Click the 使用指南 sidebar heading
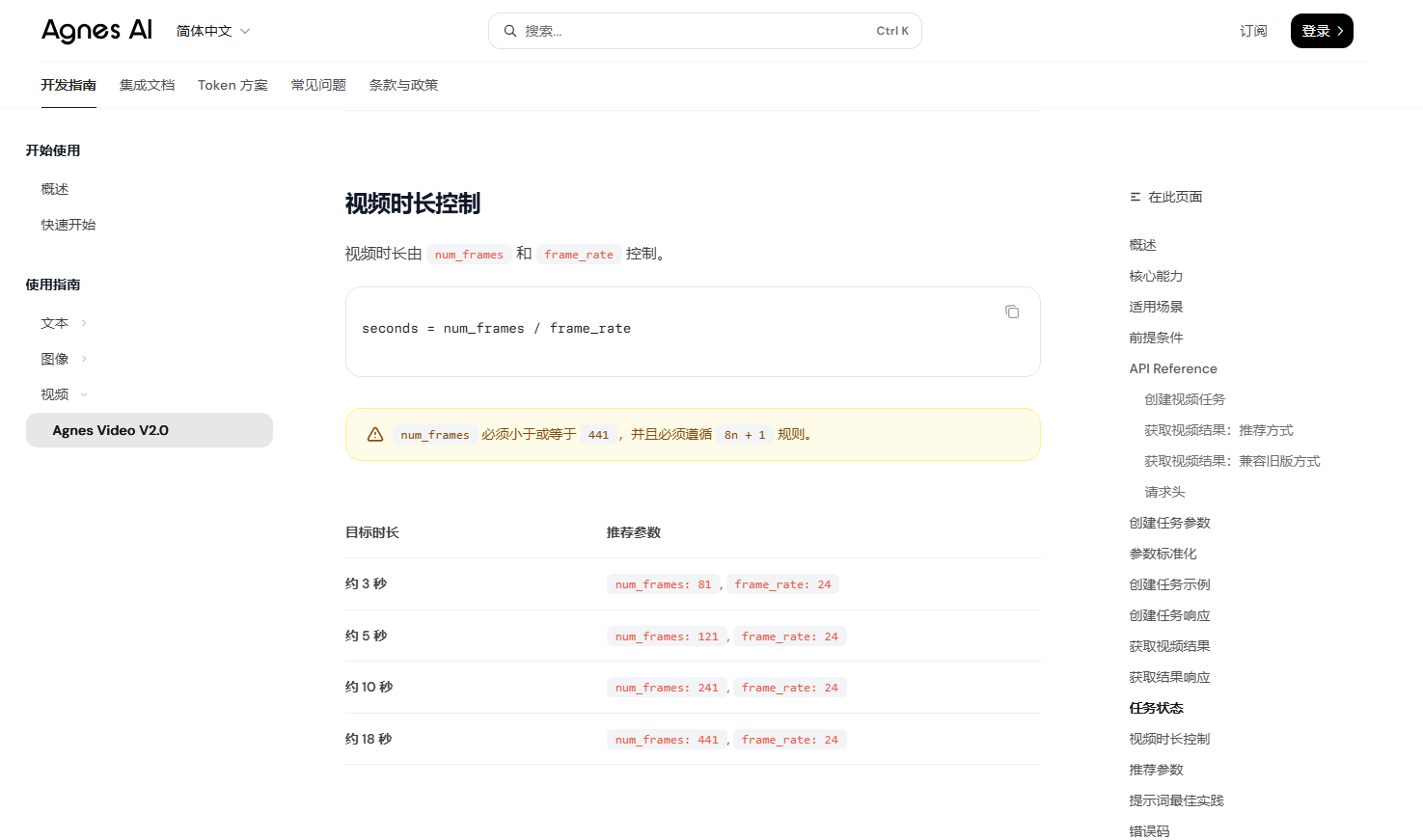Image resolution: width=1423 pixels, height=840 pixels. (53, 285)
